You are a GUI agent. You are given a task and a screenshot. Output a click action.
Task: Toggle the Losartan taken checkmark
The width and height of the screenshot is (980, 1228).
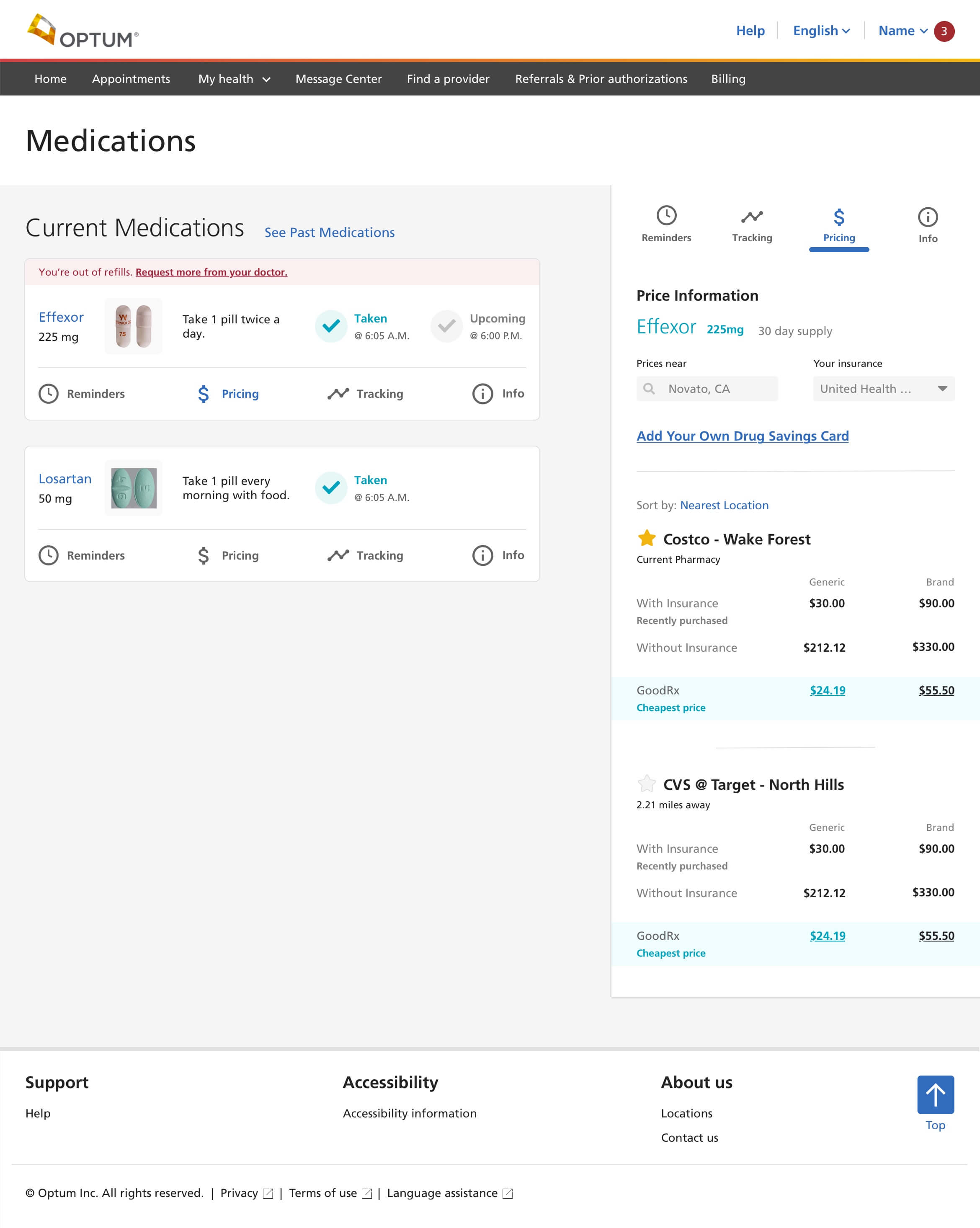331,488
